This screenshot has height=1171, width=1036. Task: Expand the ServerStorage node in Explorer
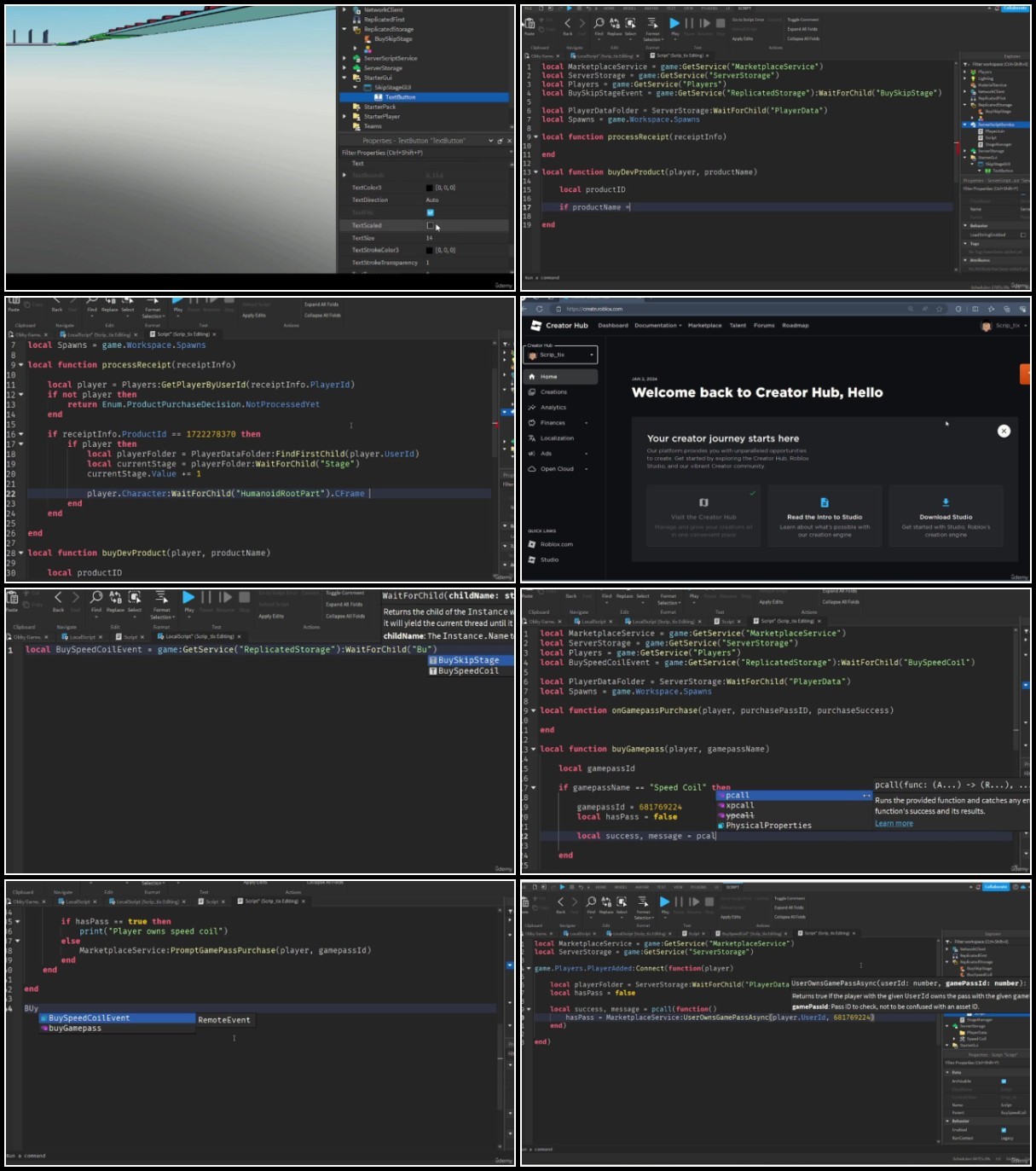click(x=344, y=68)
